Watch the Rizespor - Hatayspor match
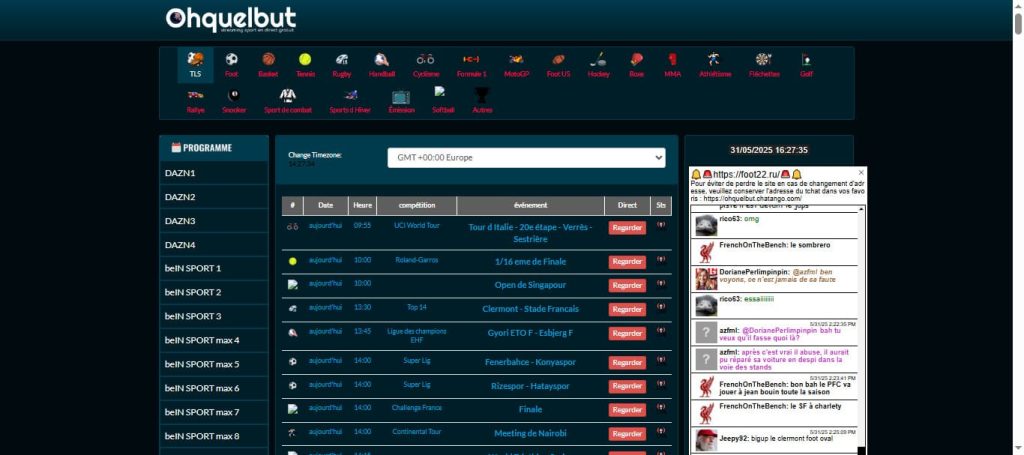This screenshot has height=455, width=1024. coord(628,386)
